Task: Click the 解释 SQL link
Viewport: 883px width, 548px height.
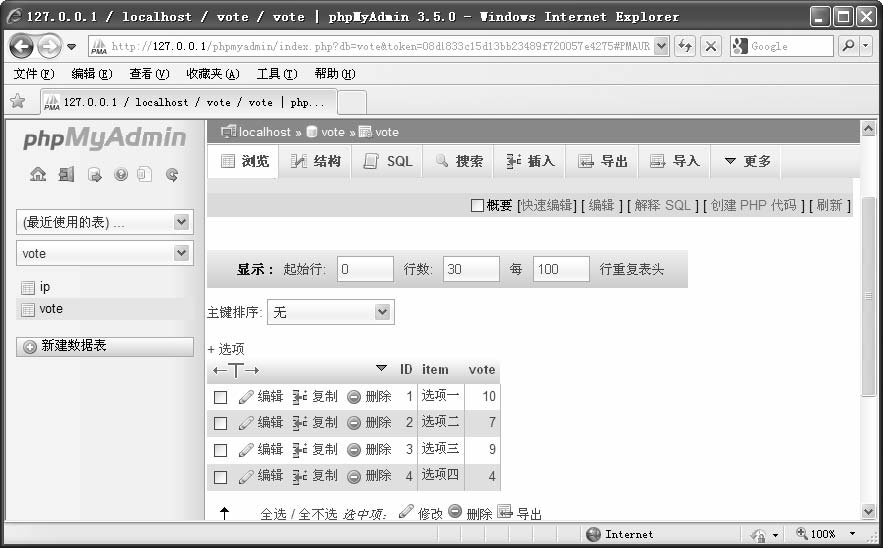Action: 662,206
